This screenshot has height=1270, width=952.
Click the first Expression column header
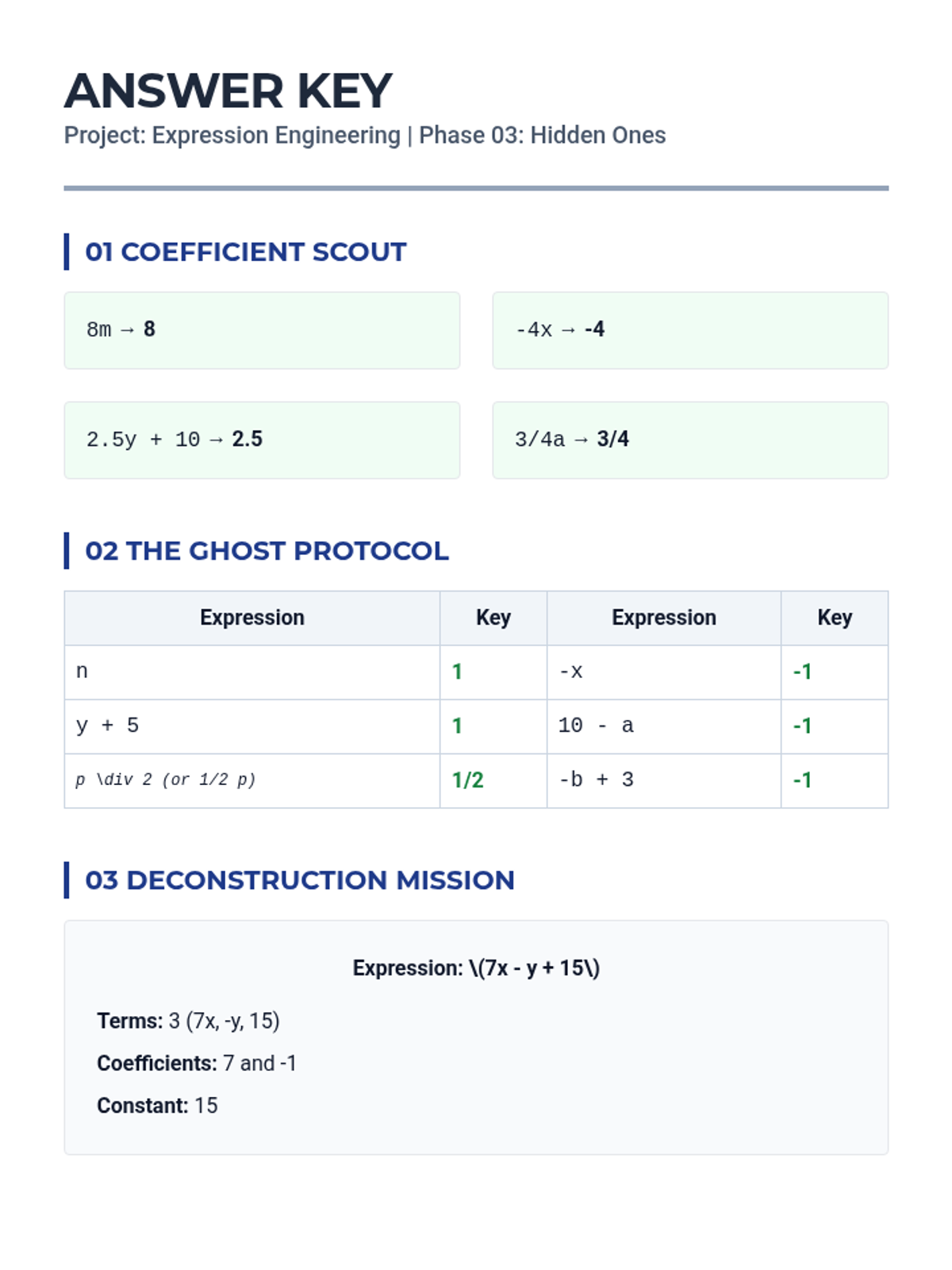pos(252,618)
